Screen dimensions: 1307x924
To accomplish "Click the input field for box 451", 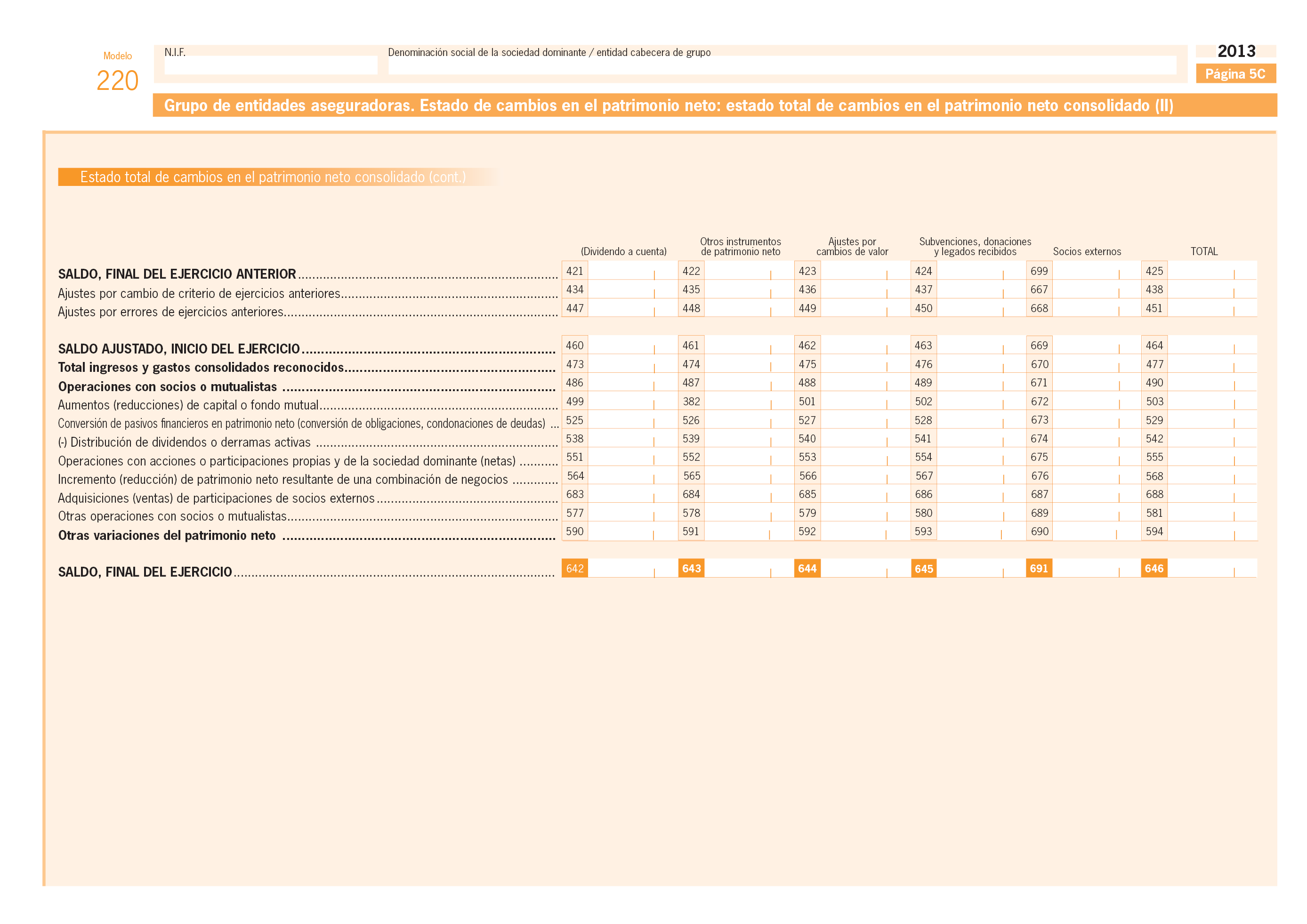I will pyautogui.click(x=1212, y=308).
